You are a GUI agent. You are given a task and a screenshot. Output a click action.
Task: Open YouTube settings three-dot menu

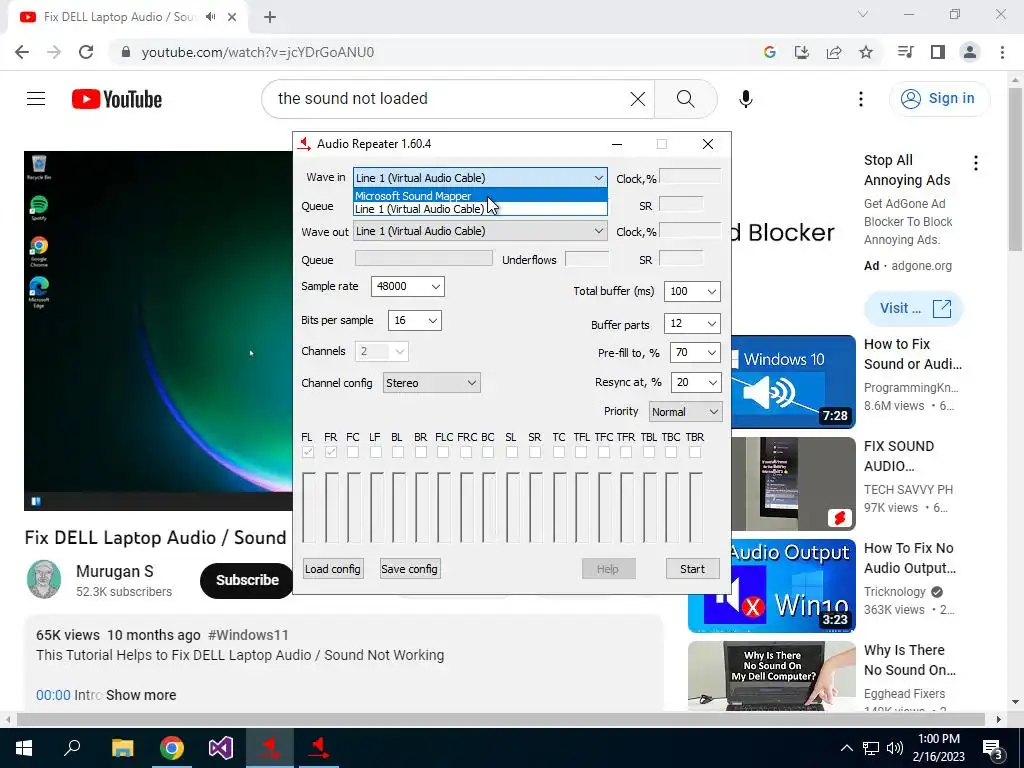pyautogui.click(x=861, y=99)
